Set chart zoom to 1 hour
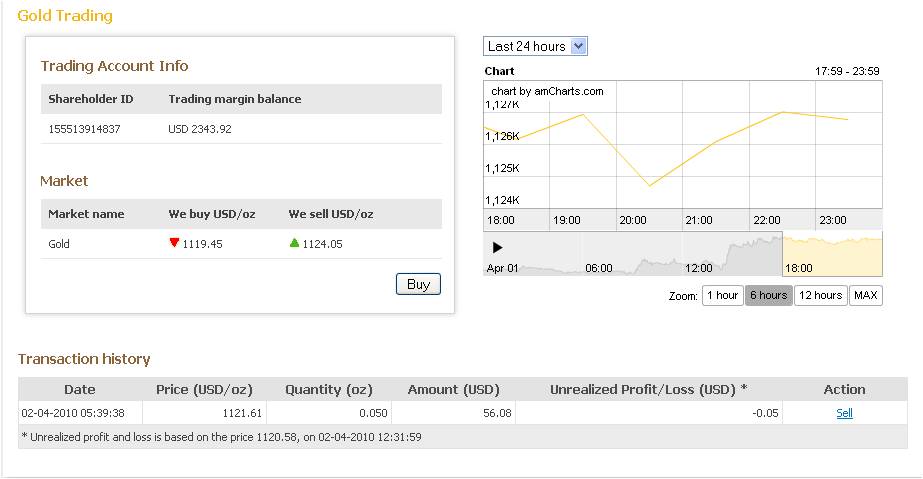The image size is (923, 479). coord(722,295)
